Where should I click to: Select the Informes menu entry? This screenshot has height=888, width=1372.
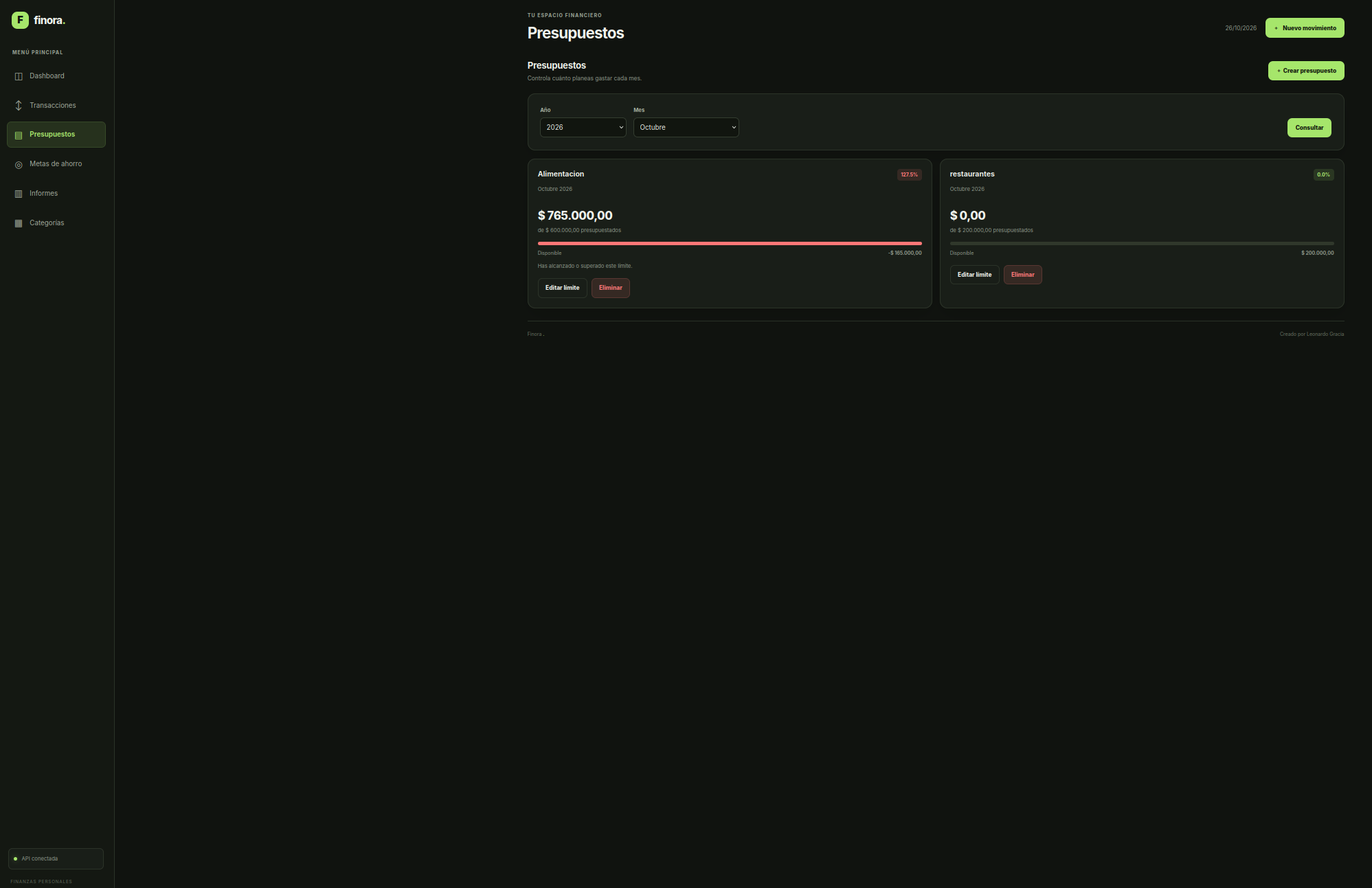coord(56,194)
